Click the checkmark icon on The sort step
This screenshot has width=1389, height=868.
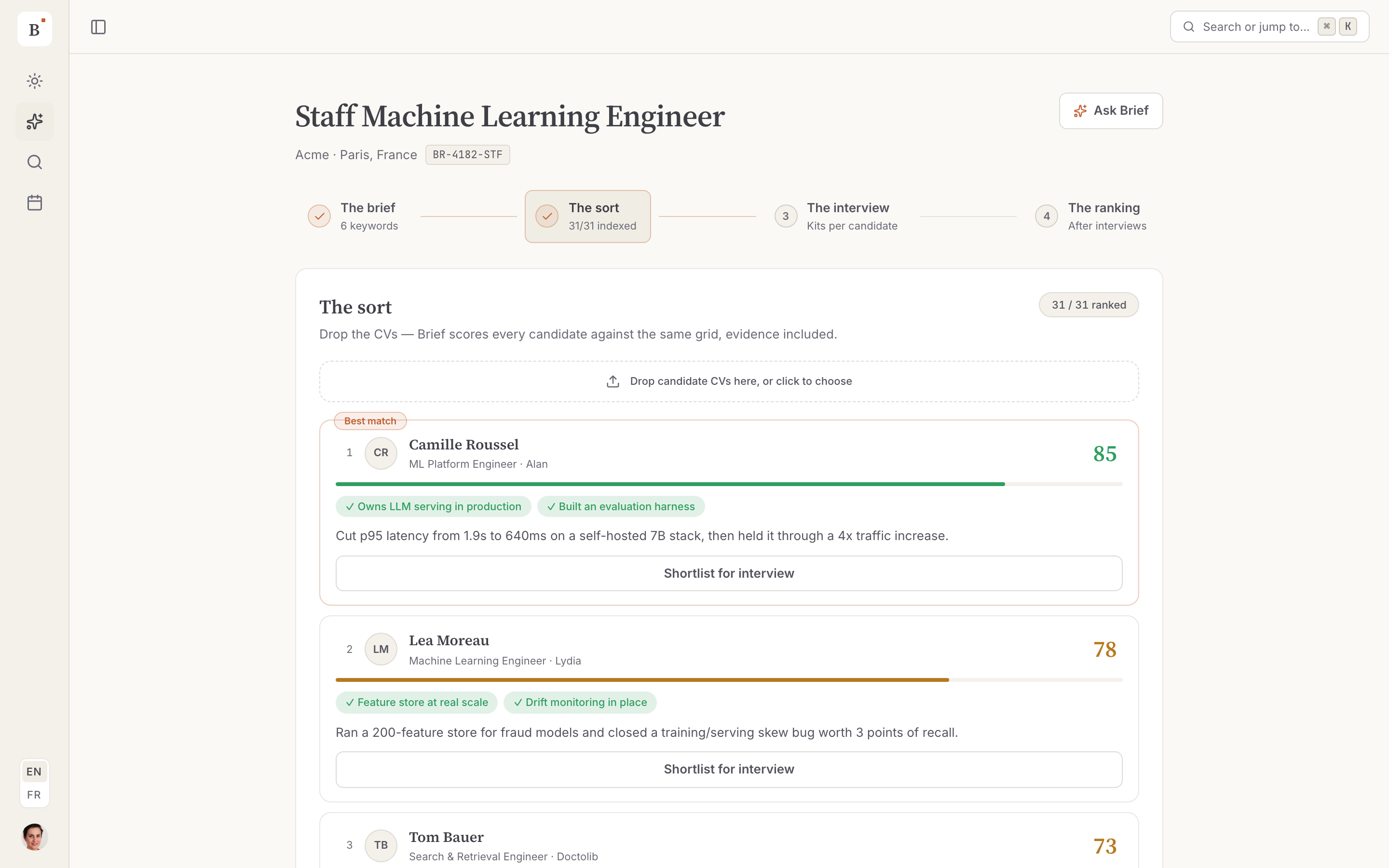pyautogui.click(x=547, y=217)
